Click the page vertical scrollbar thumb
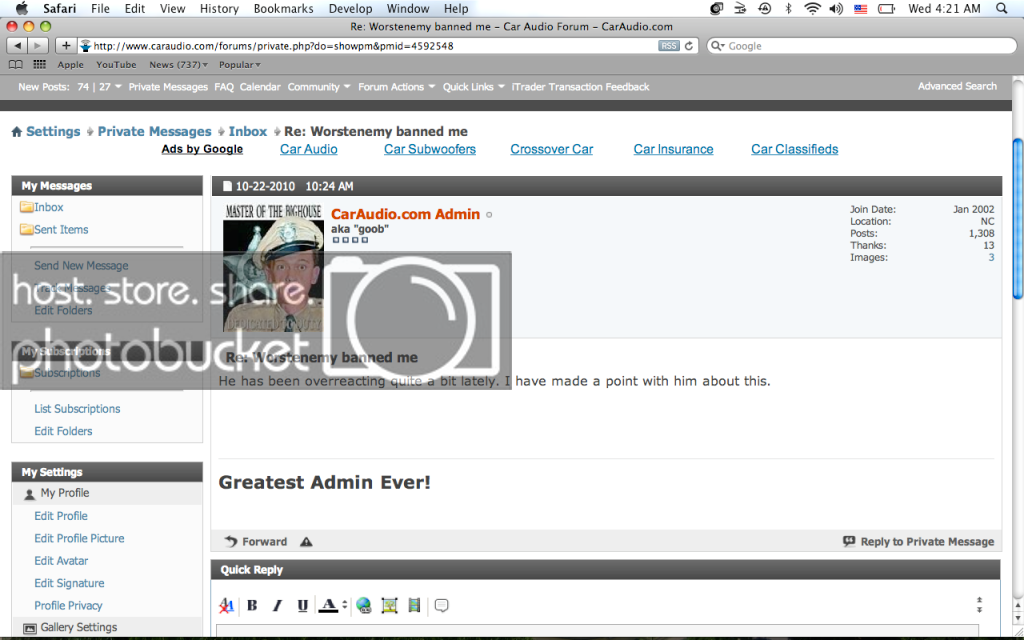Screen dimensions: 1024x640 (x=1017, y=218)
